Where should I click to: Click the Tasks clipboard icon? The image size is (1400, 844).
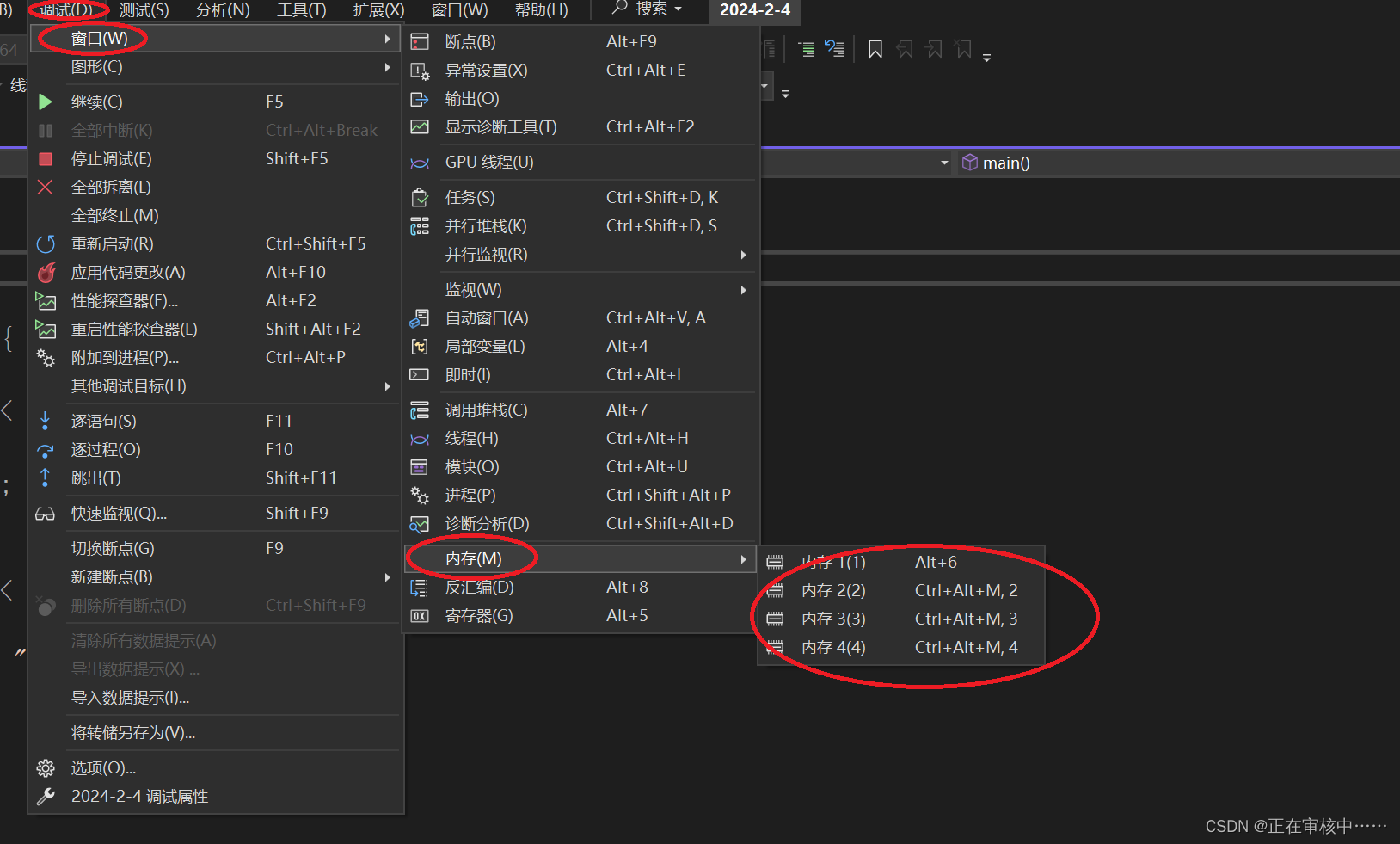pyautogui.click(x=420, y=198)
